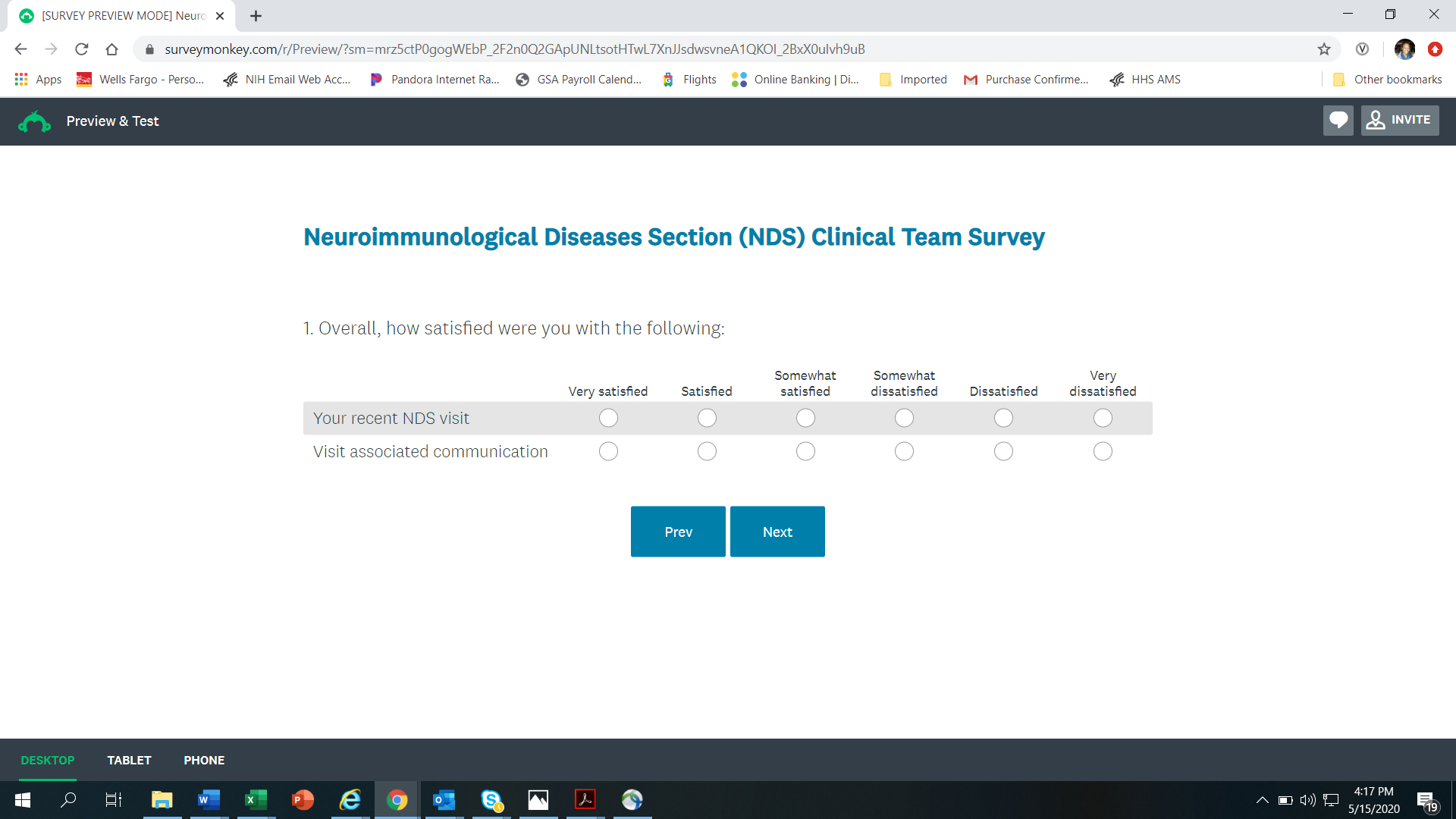This screenshot has width=1456, height=819.
Task: Show hidden system tray icons
Action: point(1262,800)
